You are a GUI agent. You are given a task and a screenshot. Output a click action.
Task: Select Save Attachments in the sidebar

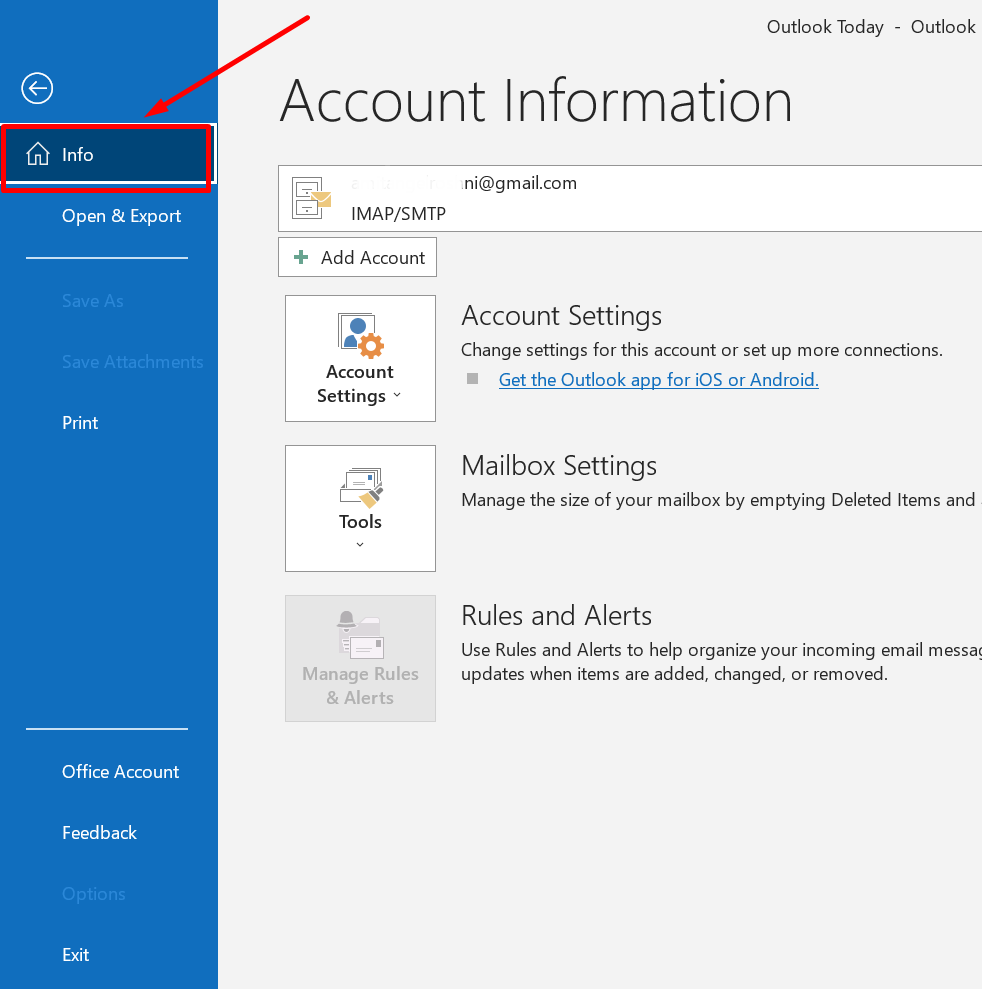coord(132,362)
